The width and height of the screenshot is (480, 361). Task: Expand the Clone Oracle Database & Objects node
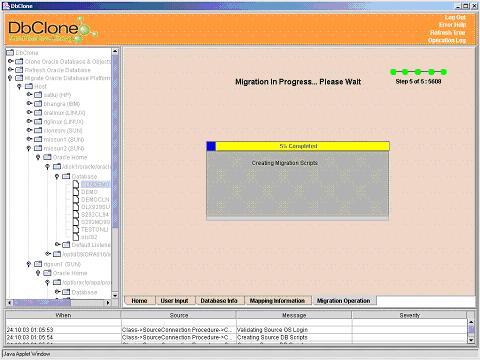(11, 61)
